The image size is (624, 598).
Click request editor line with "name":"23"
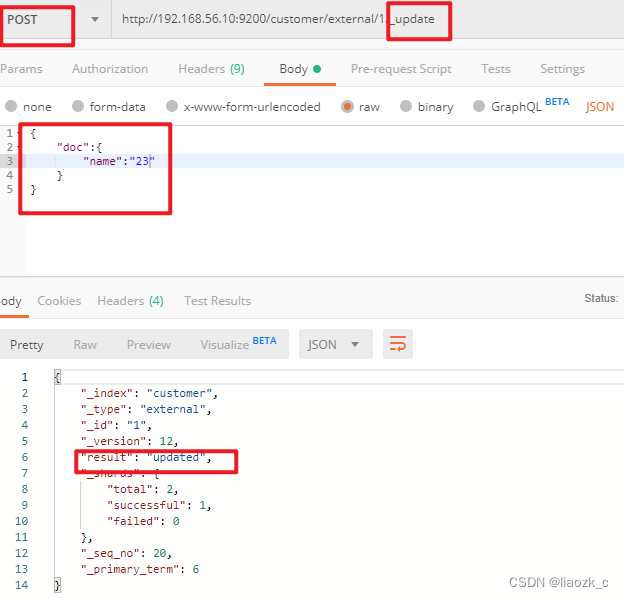coord(324,161)
